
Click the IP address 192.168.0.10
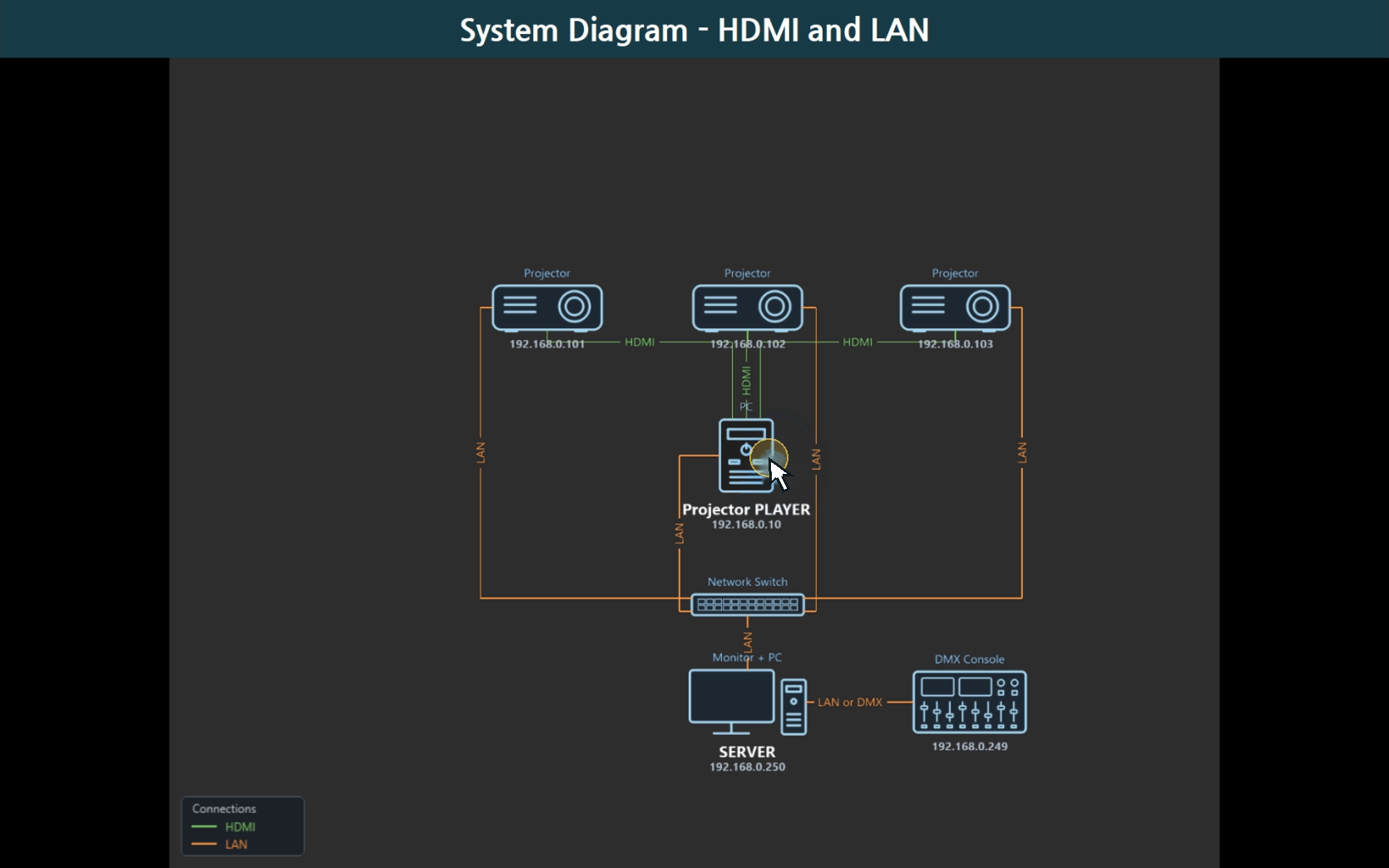[x=746, y=525]
